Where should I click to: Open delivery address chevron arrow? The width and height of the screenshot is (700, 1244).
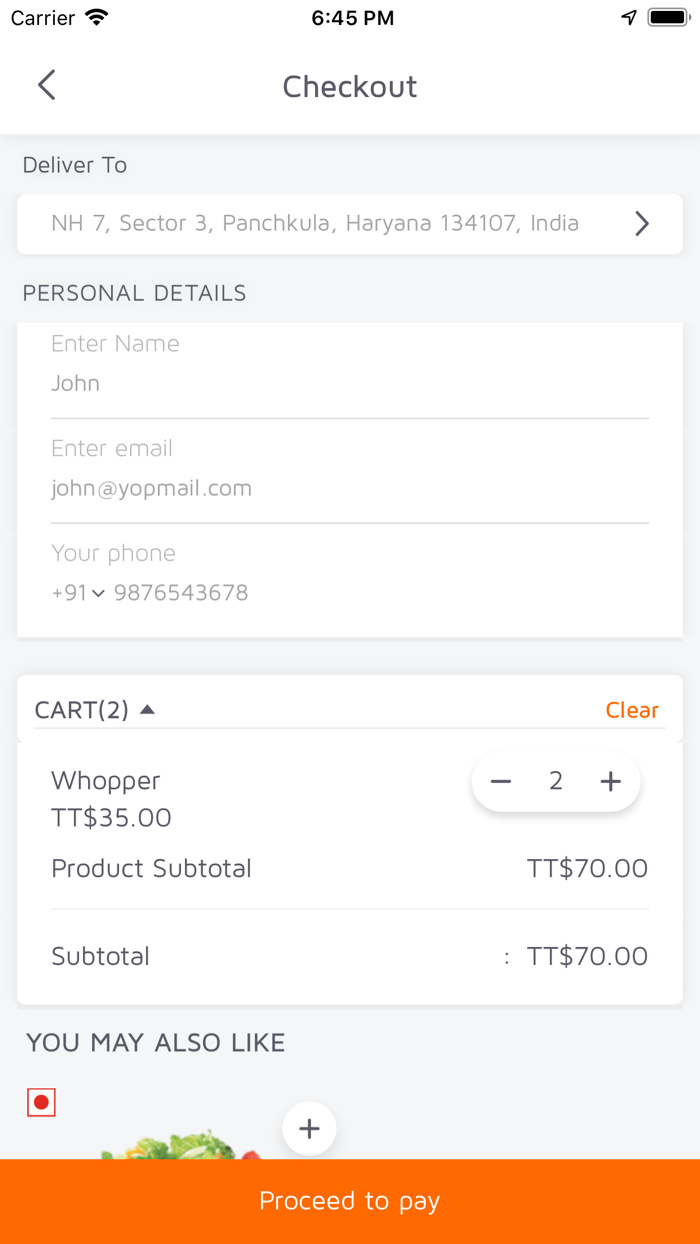642,224
